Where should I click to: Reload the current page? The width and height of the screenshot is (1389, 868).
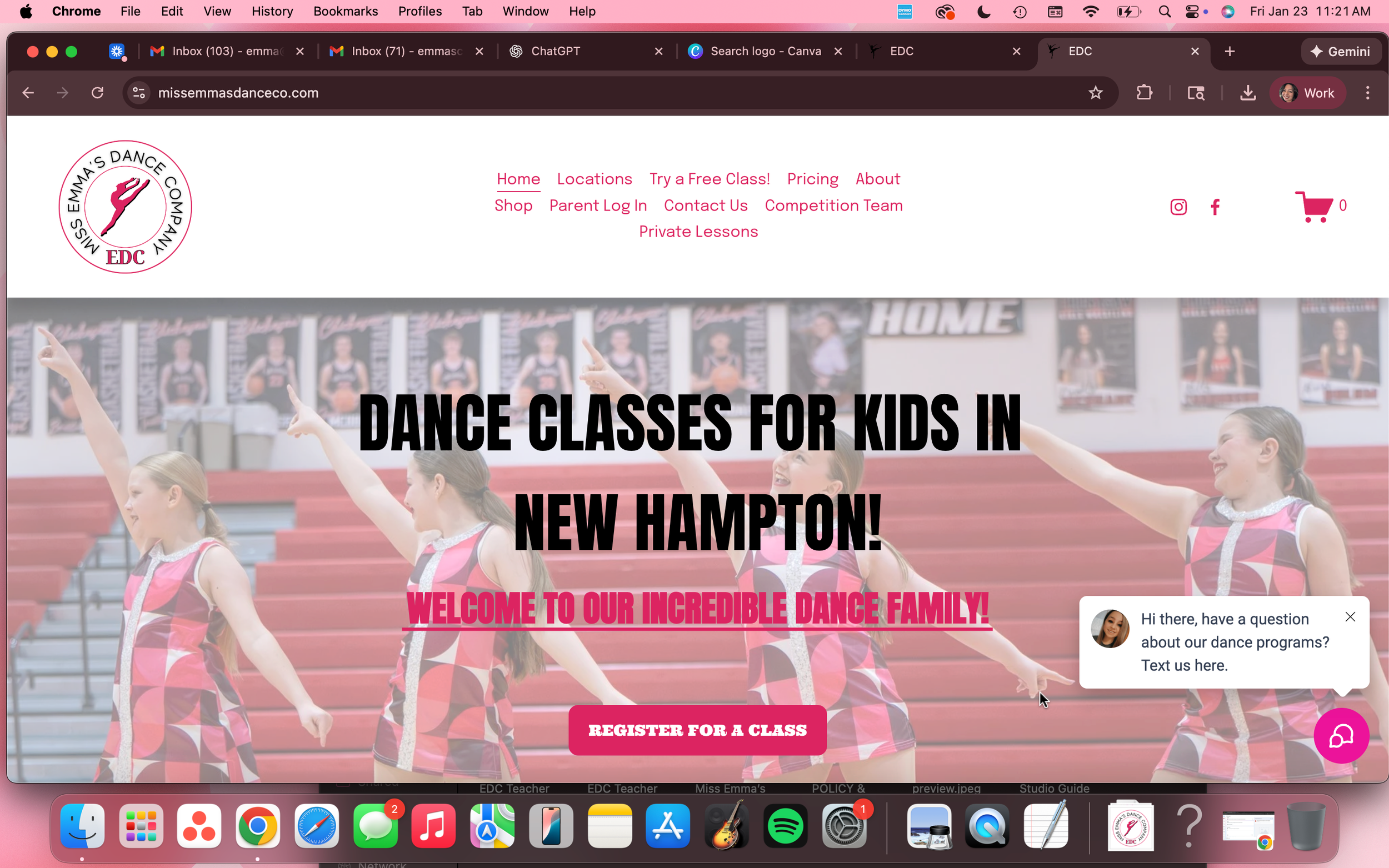97,92
